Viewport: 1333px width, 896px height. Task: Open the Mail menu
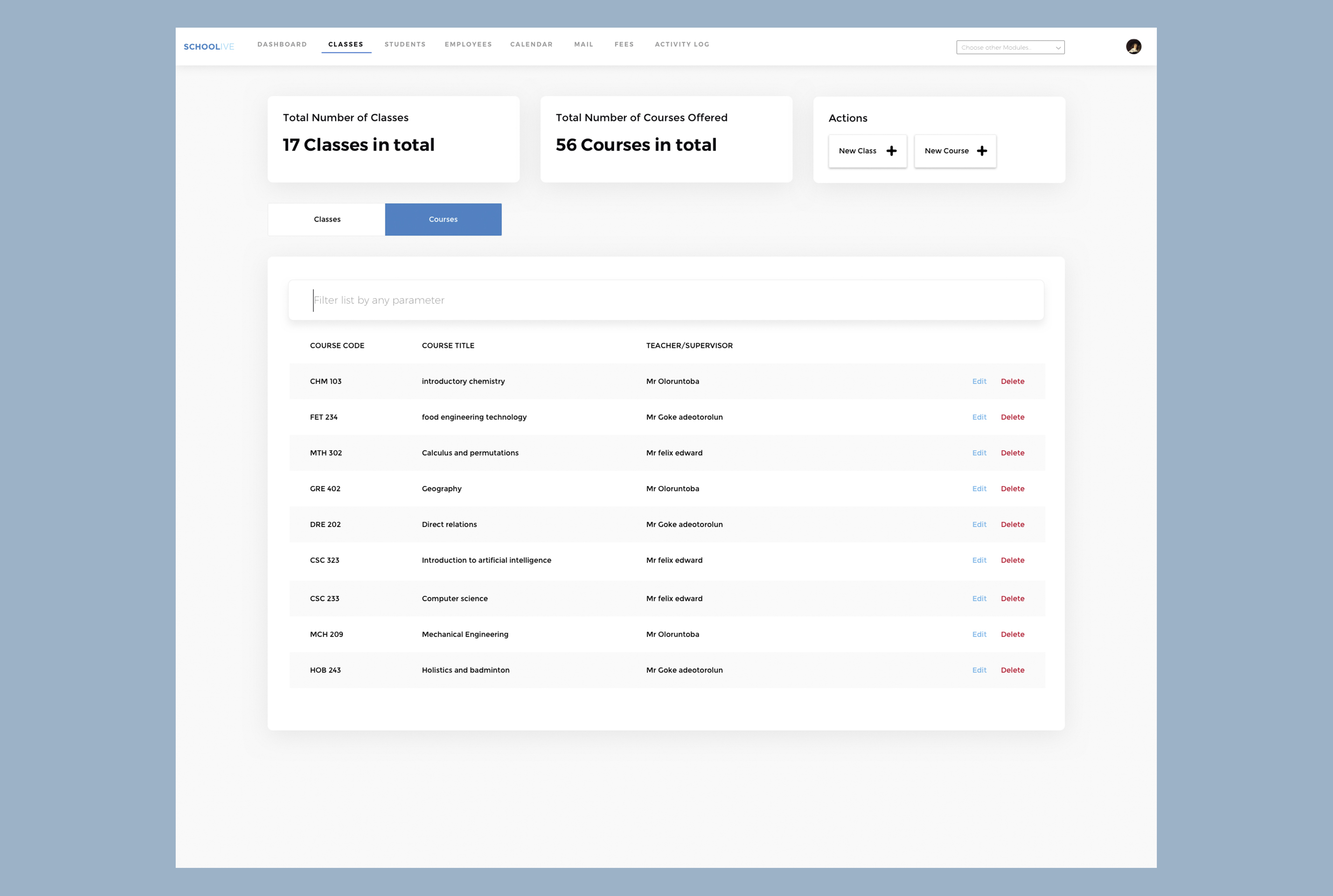coord(583,45)
